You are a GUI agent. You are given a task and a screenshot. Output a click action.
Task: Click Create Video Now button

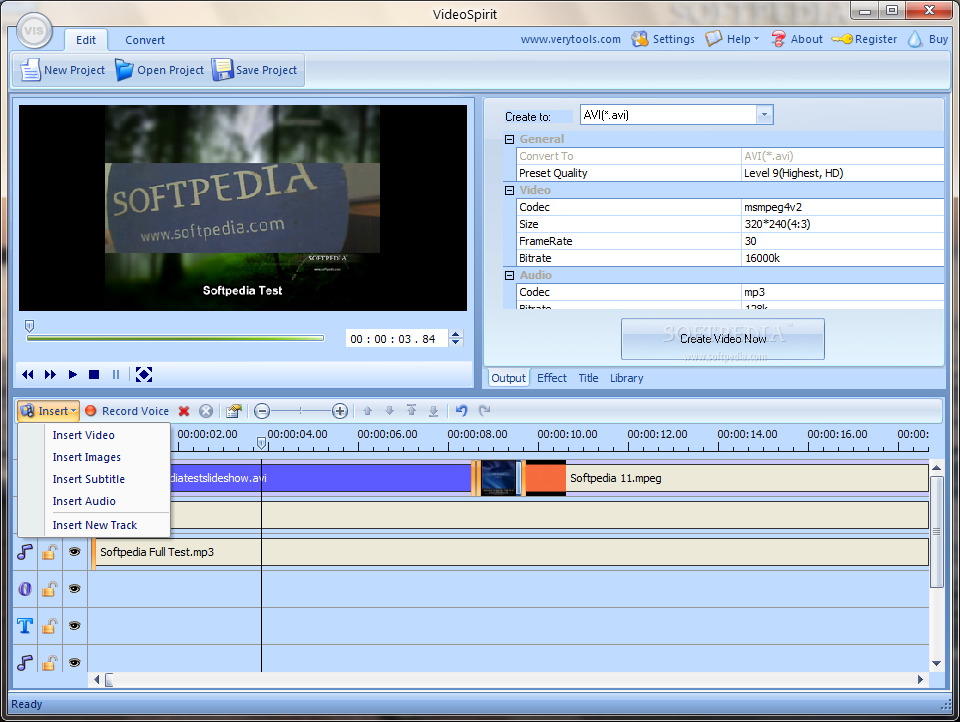coord(722,339)
